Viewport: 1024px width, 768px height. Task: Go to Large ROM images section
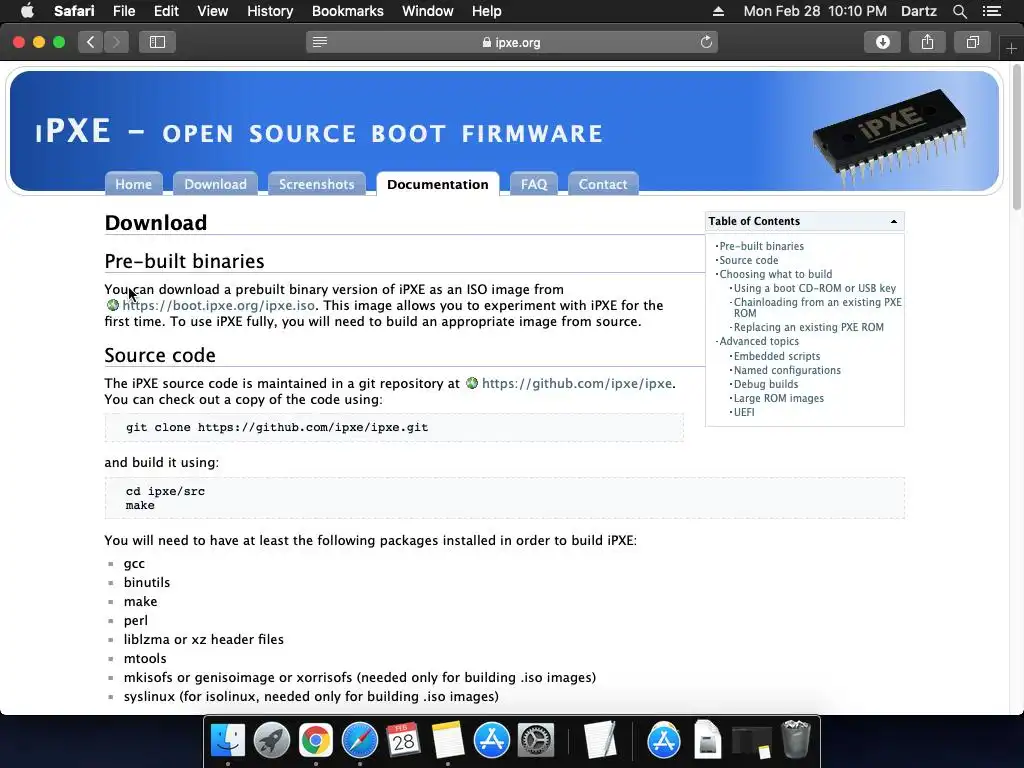(x=778, y=398)
